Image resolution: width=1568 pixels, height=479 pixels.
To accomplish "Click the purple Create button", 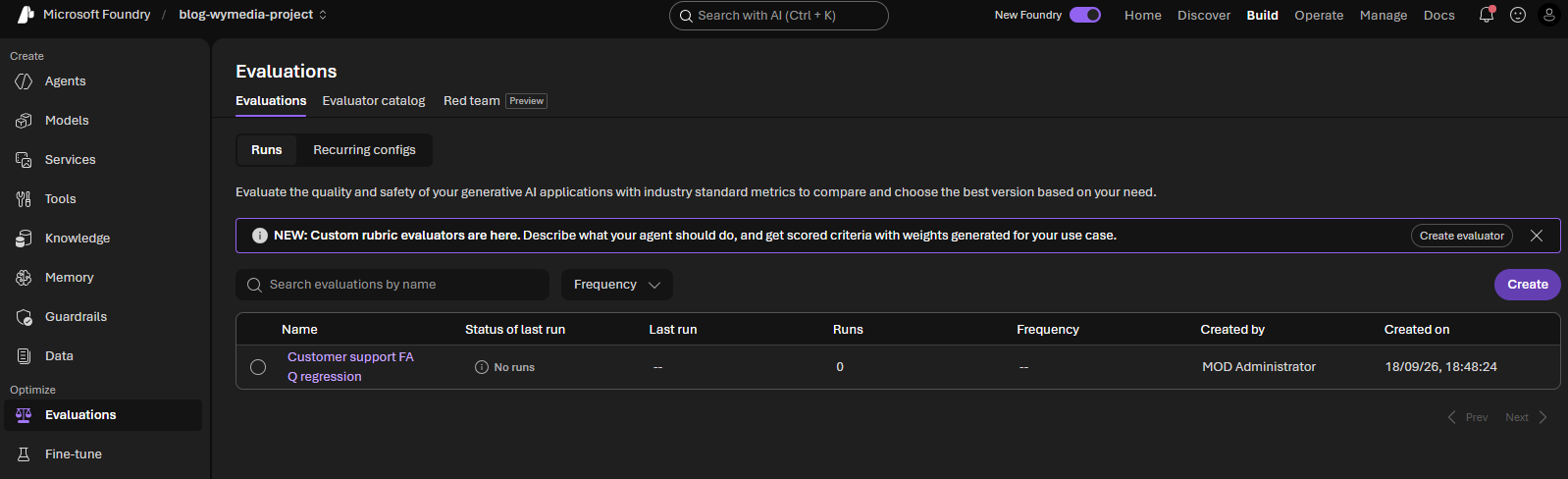I will 1528,285.
